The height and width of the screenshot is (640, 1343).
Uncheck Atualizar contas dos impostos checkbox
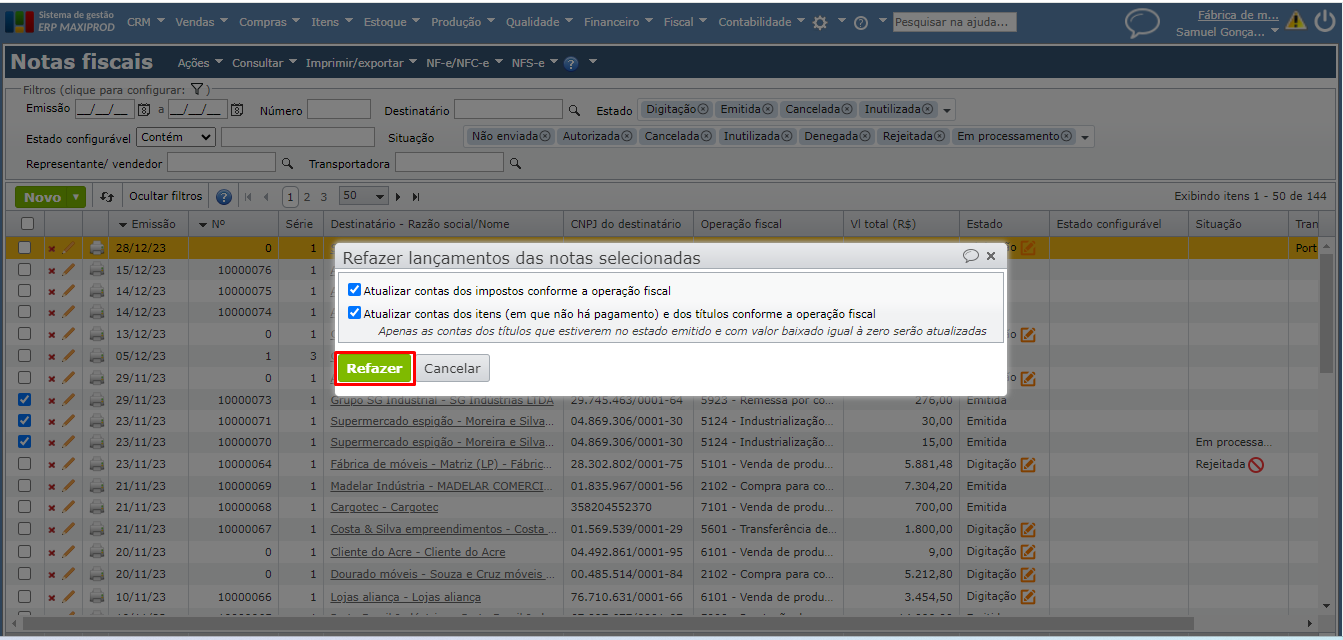pyautogui.click(x=354, y=289)
